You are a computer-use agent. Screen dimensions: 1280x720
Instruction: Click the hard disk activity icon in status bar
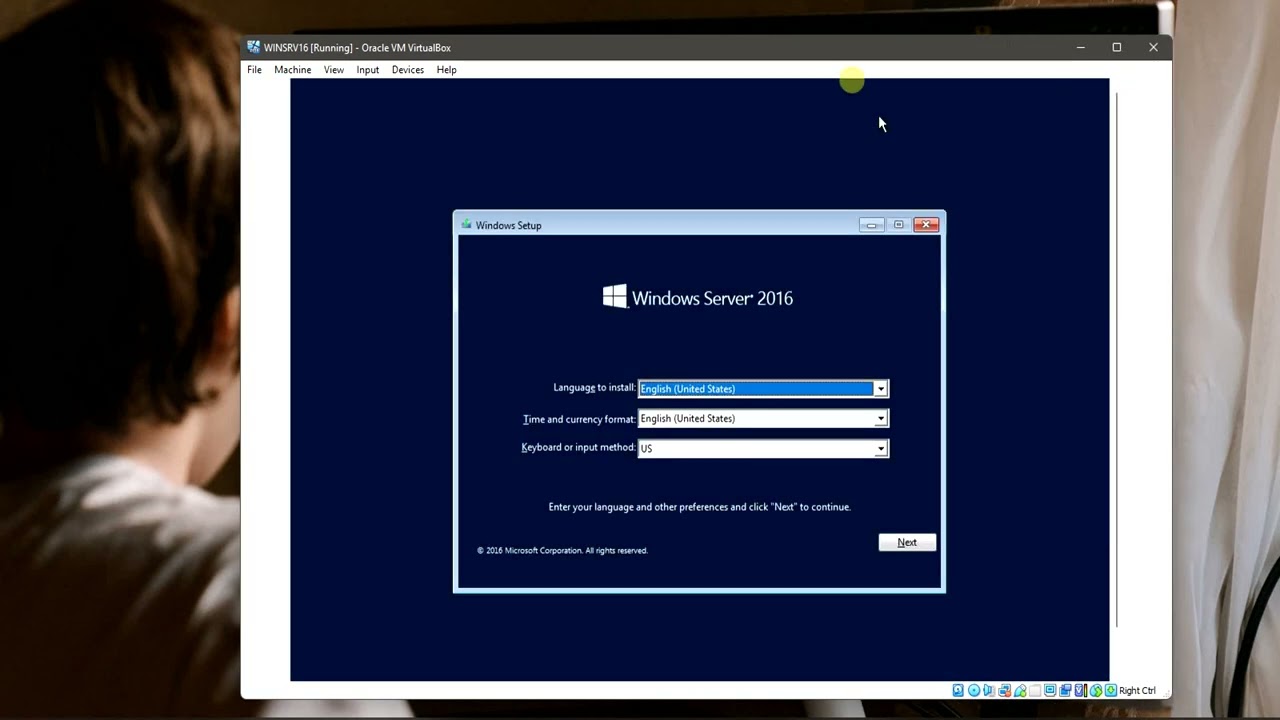(958, 690)
